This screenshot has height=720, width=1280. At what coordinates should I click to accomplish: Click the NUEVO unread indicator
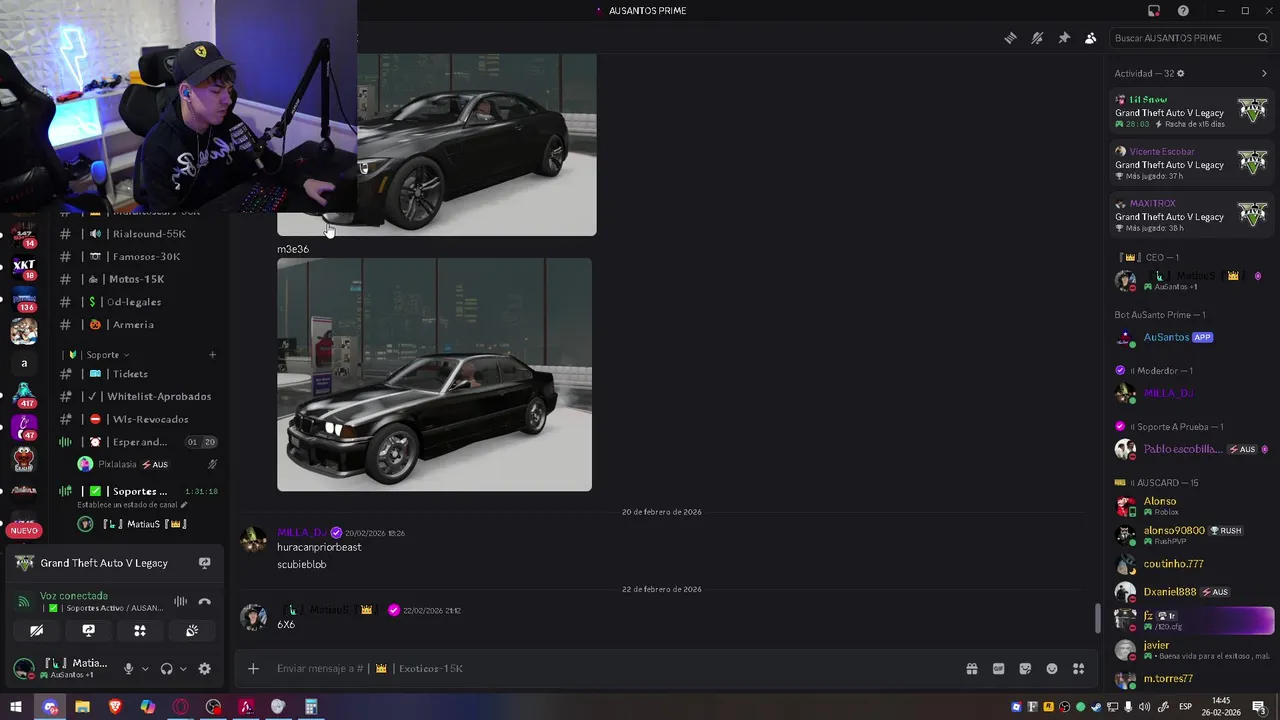(24, 531)
